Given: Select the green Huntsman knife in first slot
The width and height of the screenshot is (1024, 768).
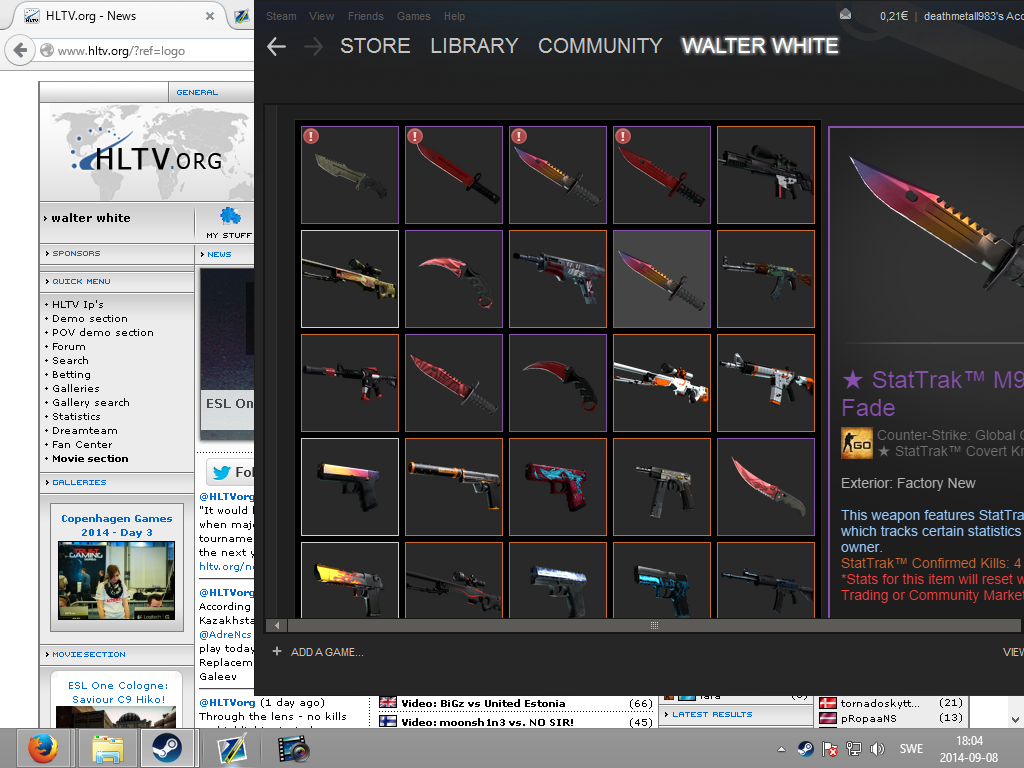Looking at the screenshot, I should click(350, 175).
